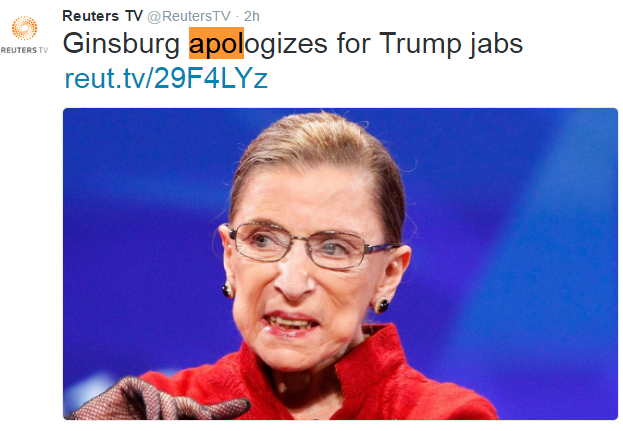Click the word 'Ginsburg' in the headline
Image resolution: width=623 pixels, height=431 pixels.
[x=121, y=44]
